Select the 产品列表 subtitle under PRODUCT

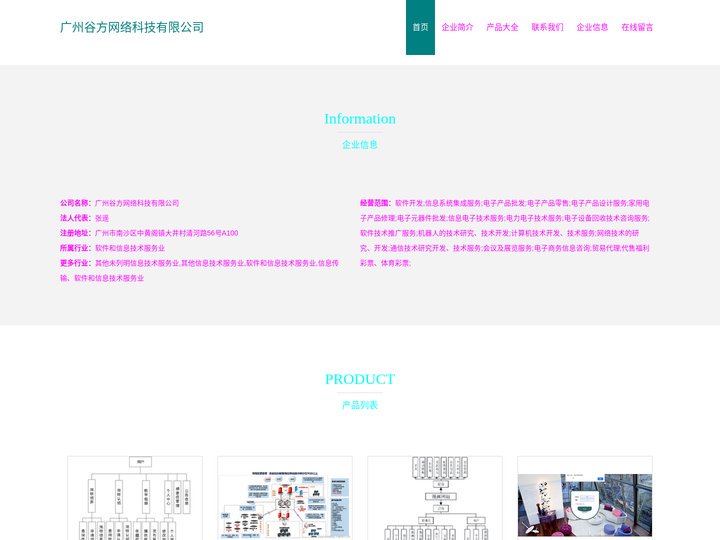(x=360, y=405)
